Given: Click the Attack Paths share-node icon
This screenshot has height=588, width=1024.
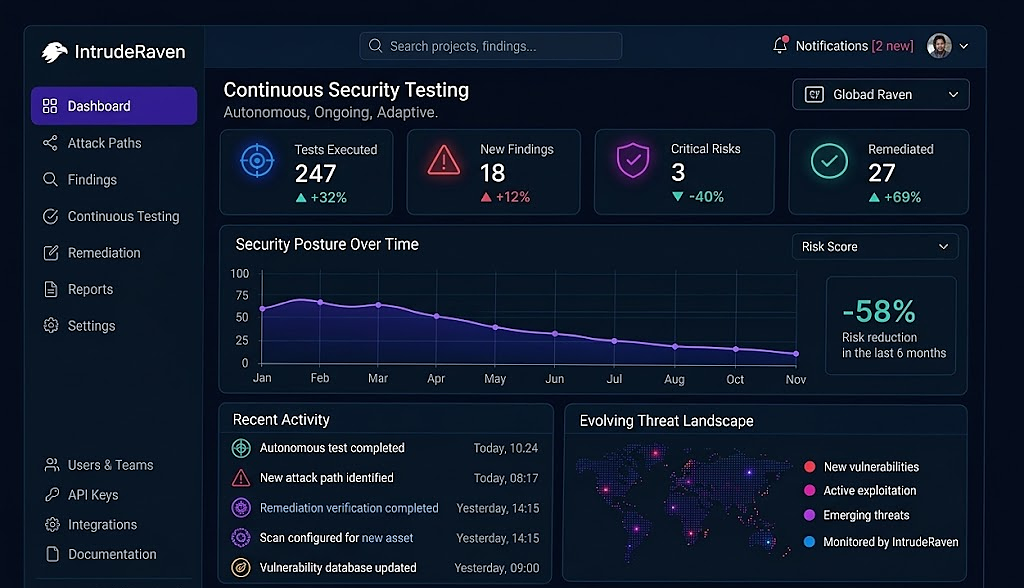Looking at the screenshot, I should 50,143.
